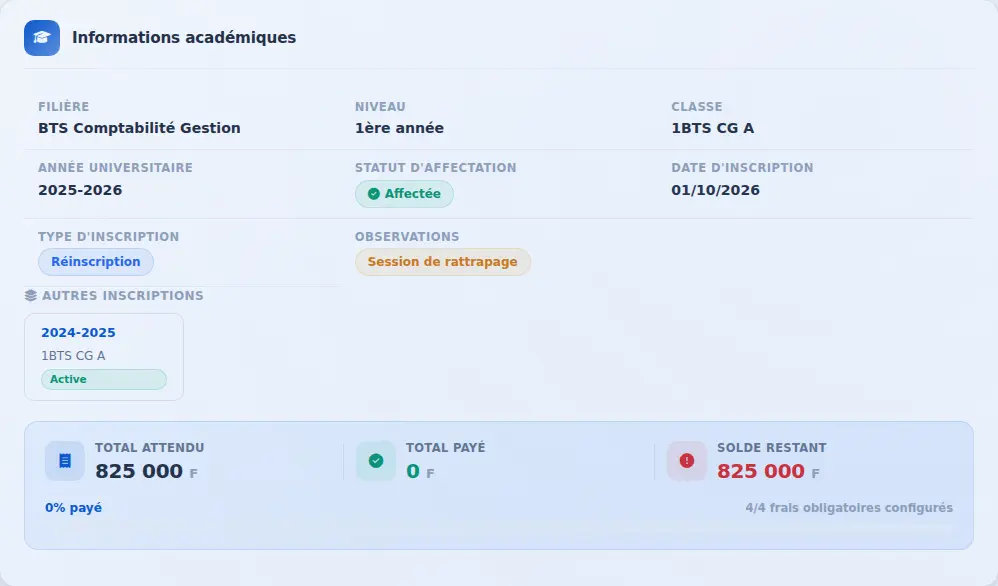Click the Observations label
998x586 pixels.
tap(407, 237)
